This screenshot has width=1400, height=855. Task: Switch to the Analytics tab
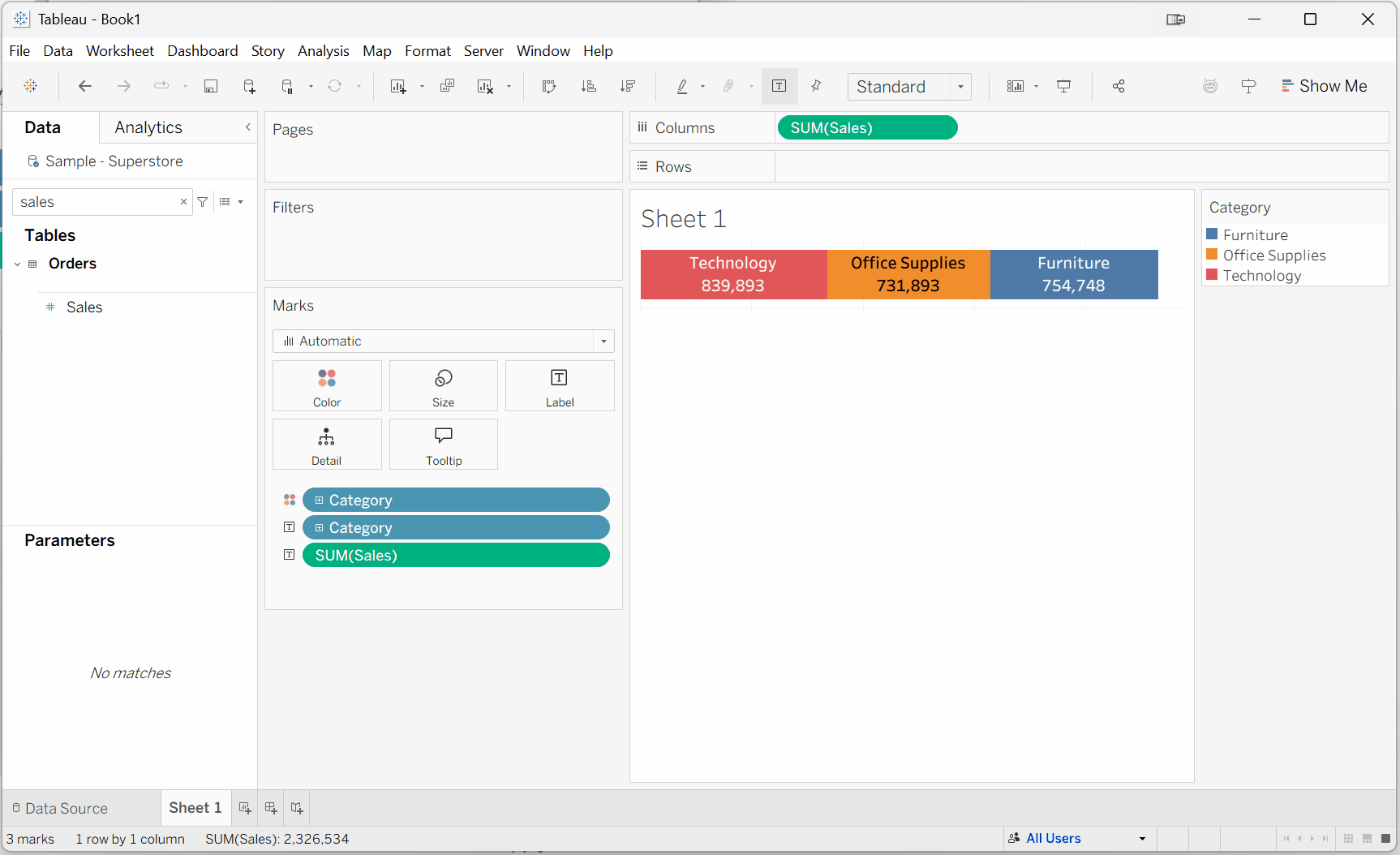coord(148,127)
